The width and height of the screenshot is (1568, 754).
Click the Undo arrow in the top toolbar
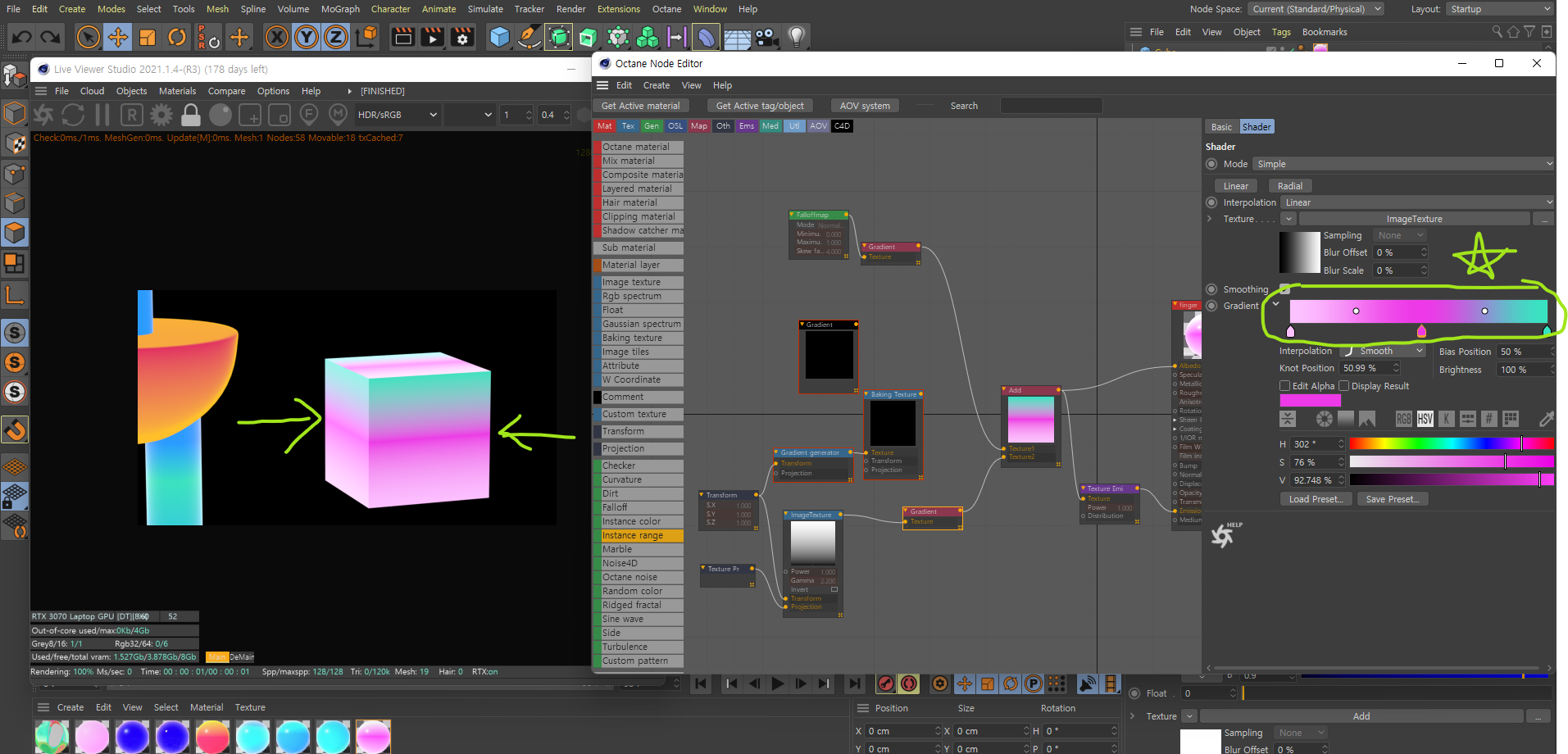pos(22,37)
